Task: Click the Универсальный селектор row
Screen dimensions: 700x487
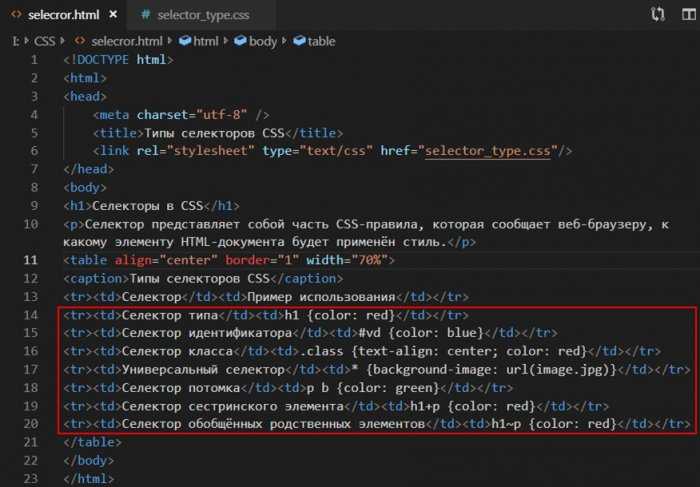Action: tap(377, 370)
